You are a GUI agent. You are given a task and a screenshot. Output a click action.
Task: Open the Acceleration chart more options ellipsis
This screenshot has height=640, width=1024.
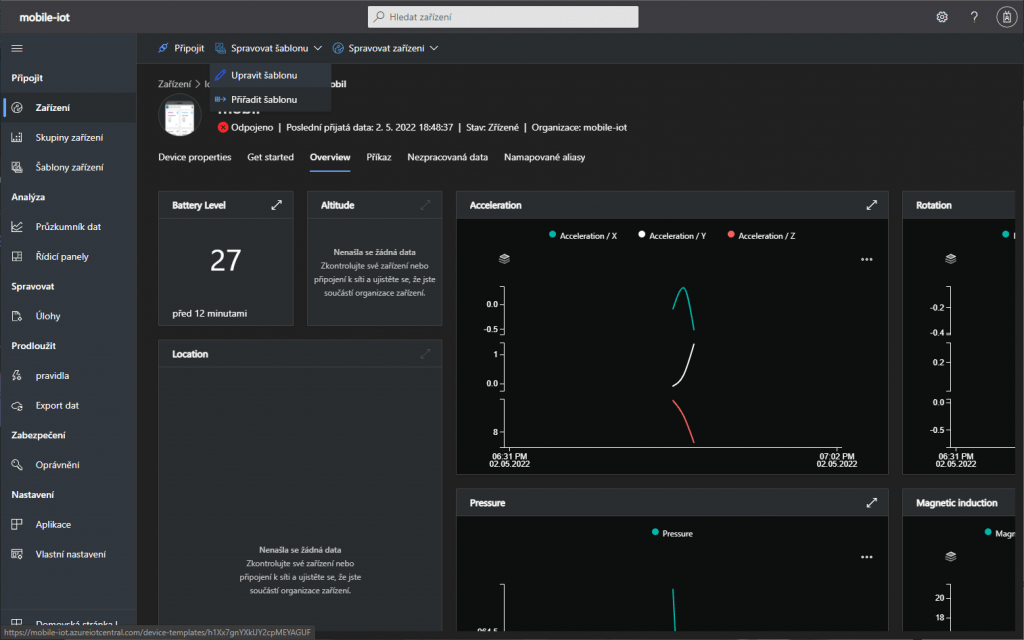(866, 259)
